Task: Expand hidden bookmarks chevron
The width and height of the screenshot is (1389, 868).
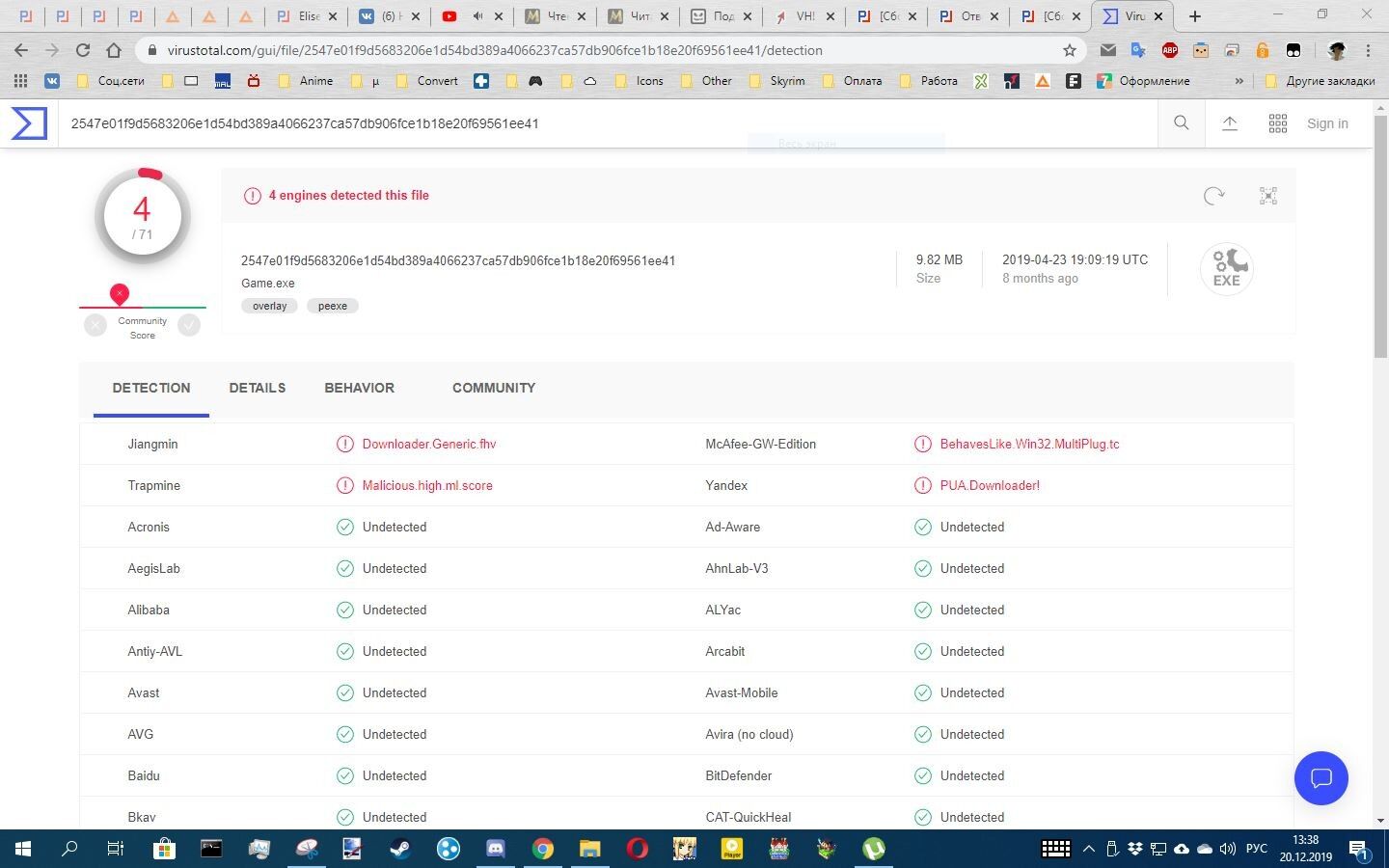Action: tap(1239, 81)
